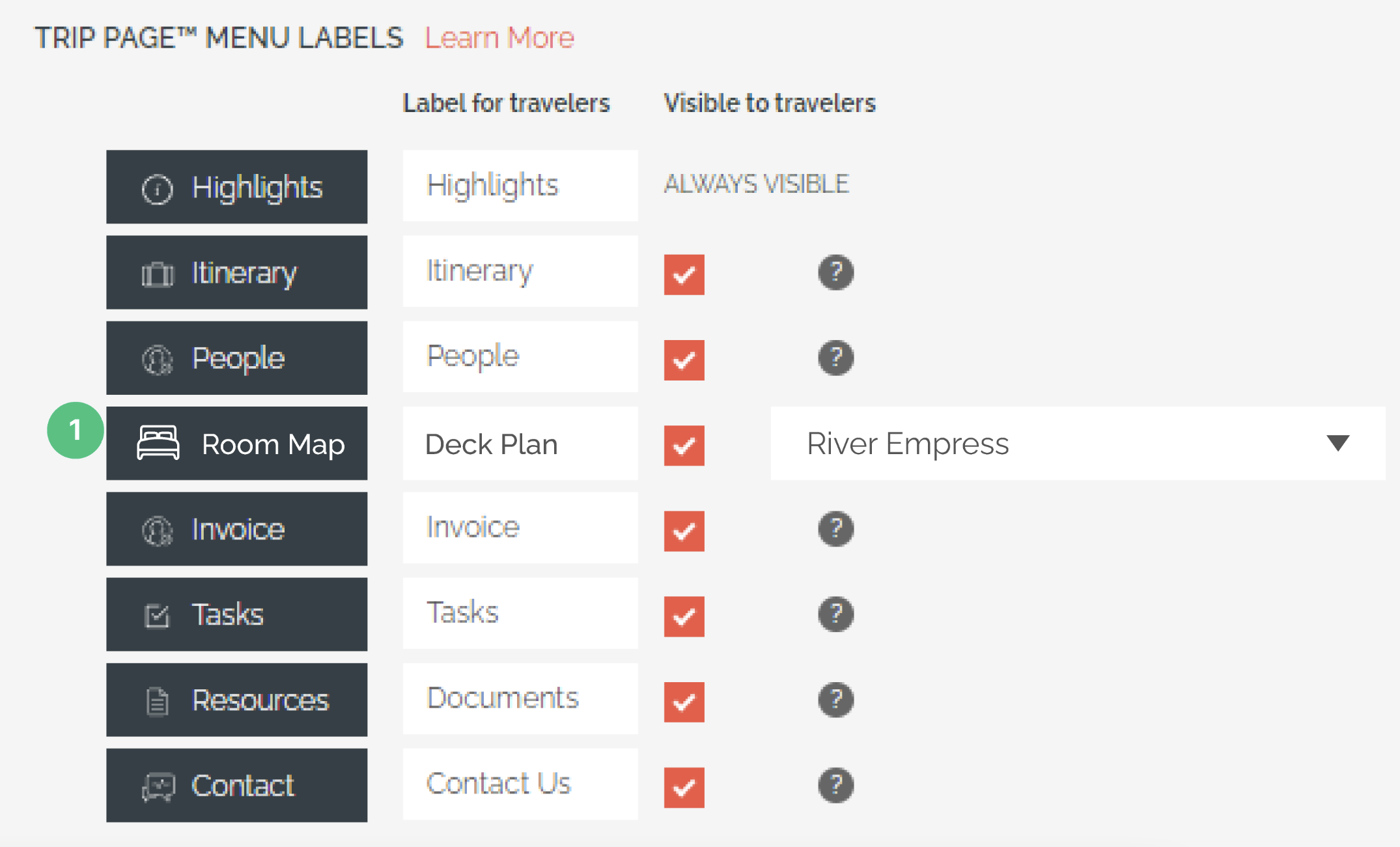Toggle the Tasks visibility checkbox
1400x847 pixels.
coord(684,616)
